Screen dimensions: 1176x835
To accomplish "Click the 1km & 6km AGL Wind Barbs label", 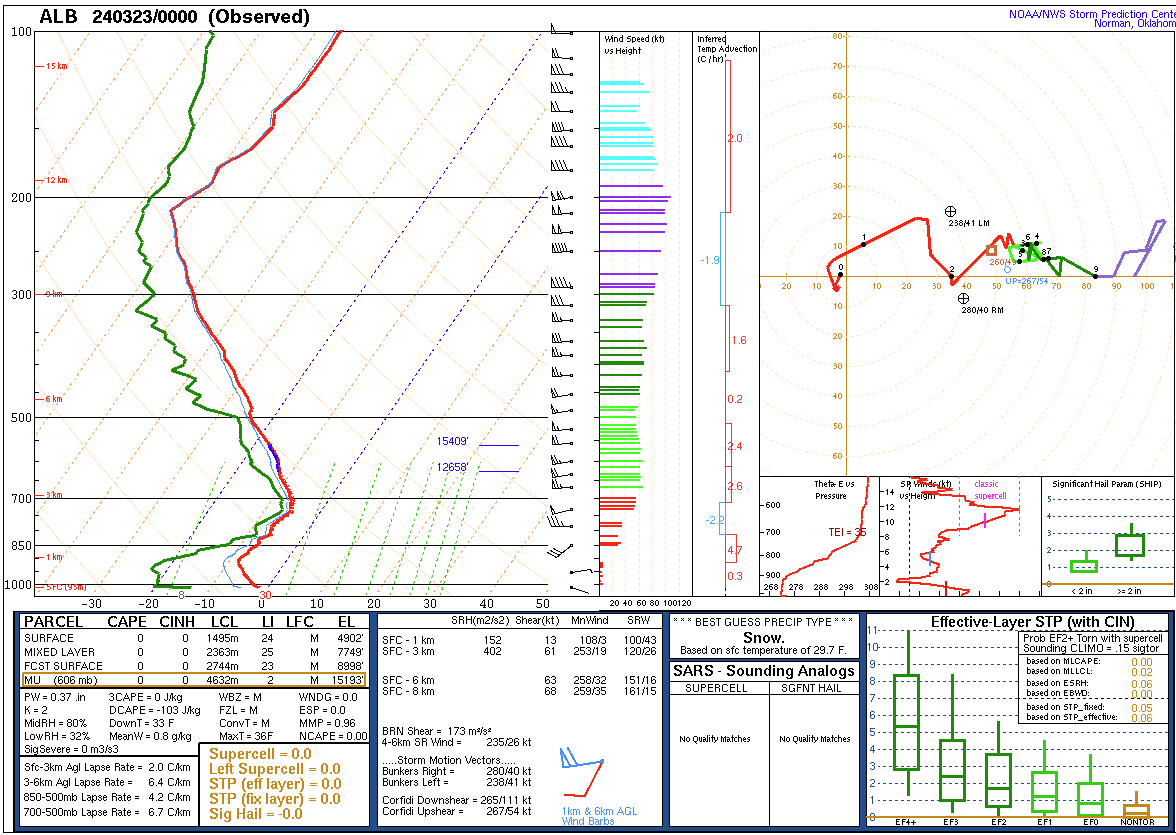I will coord(599,816).
